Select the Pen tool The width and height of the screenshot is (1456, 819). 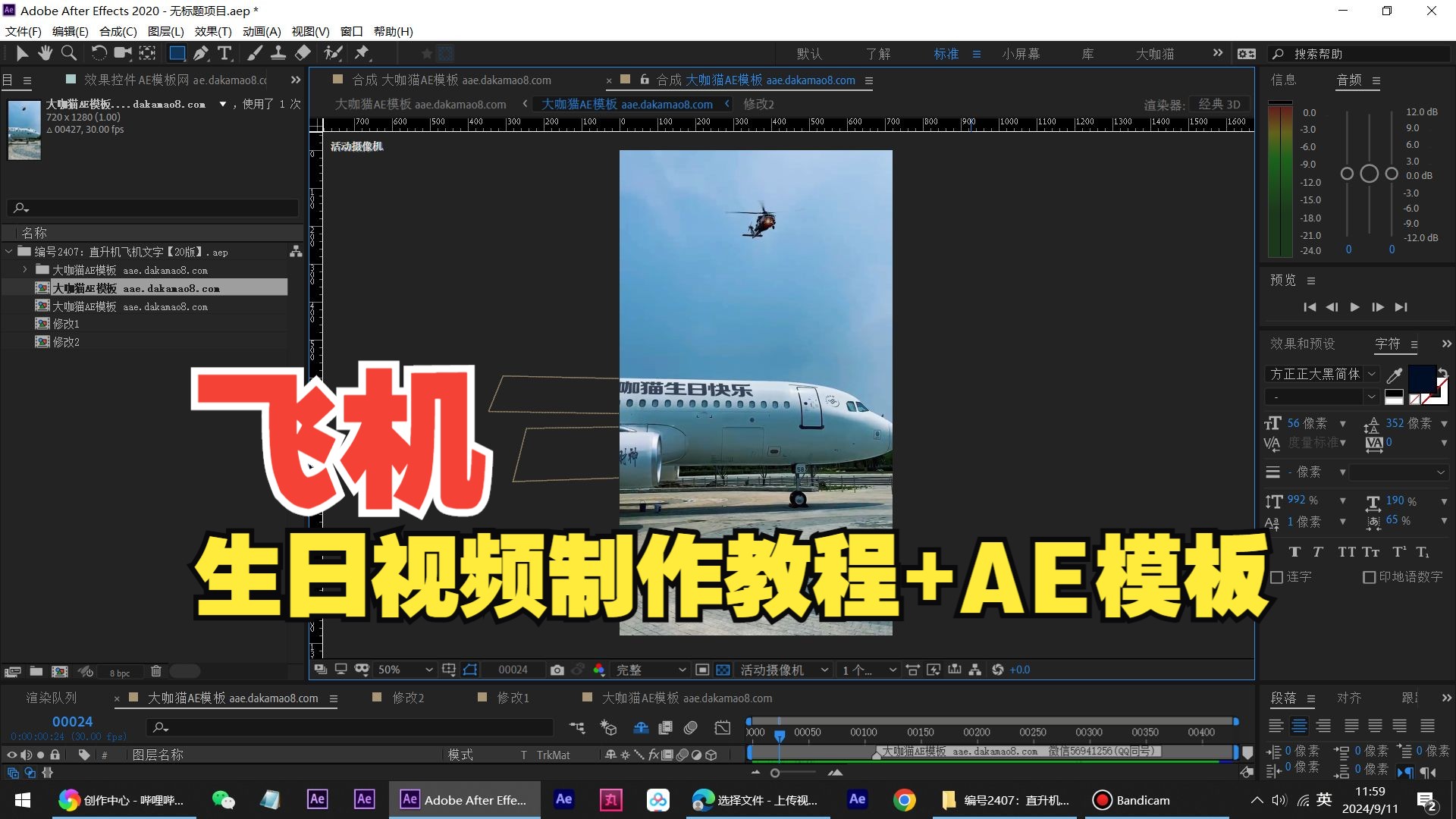tap(201, 53)
